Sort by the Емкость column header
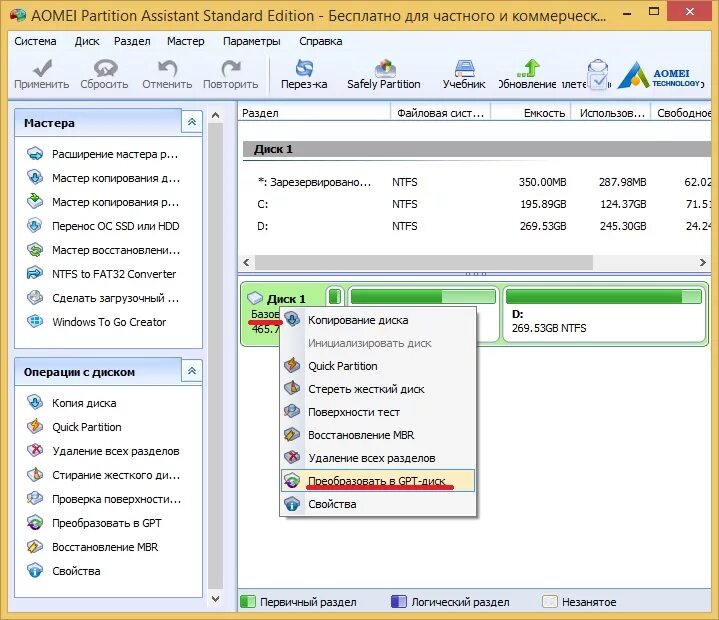719x620 pixels. [531, 113]
